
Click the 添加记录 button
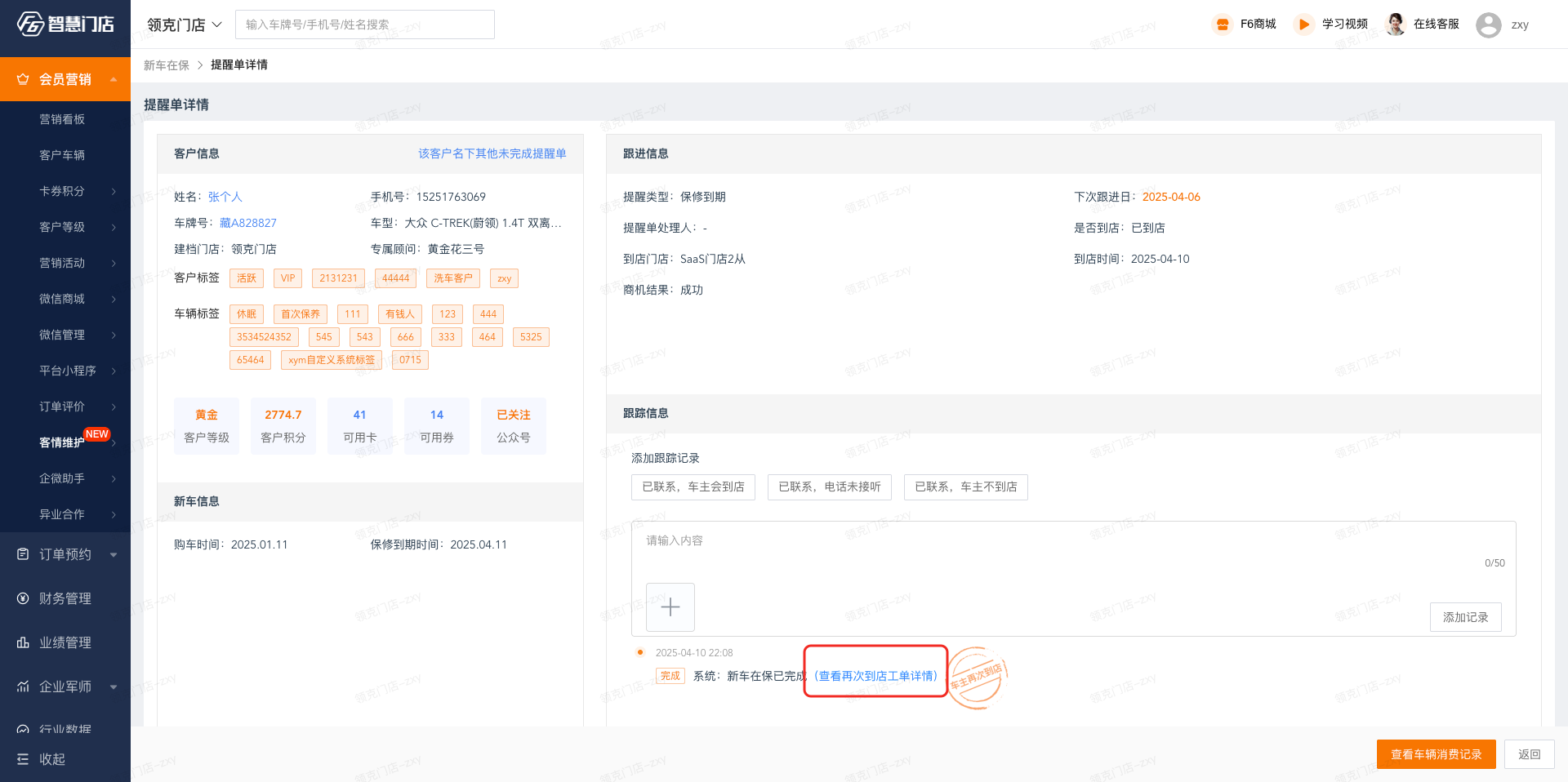coord(1466,617)
